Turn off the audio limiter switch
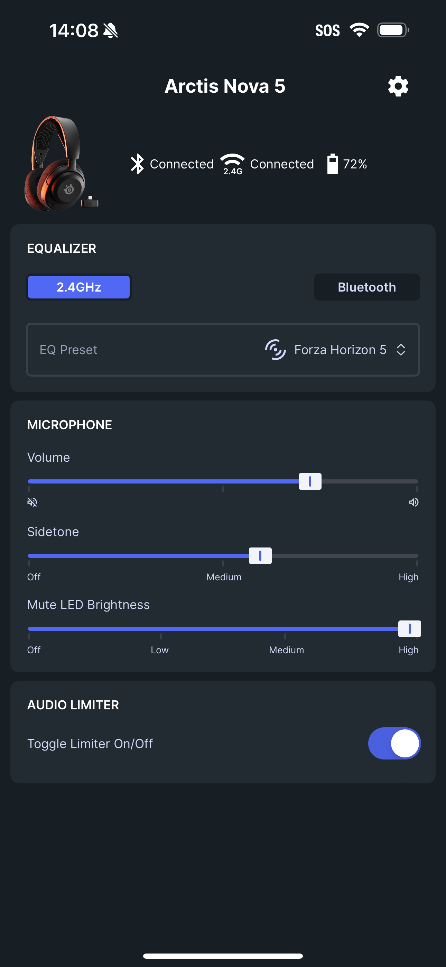The image size is (446, 967). (x=394, y=743)
